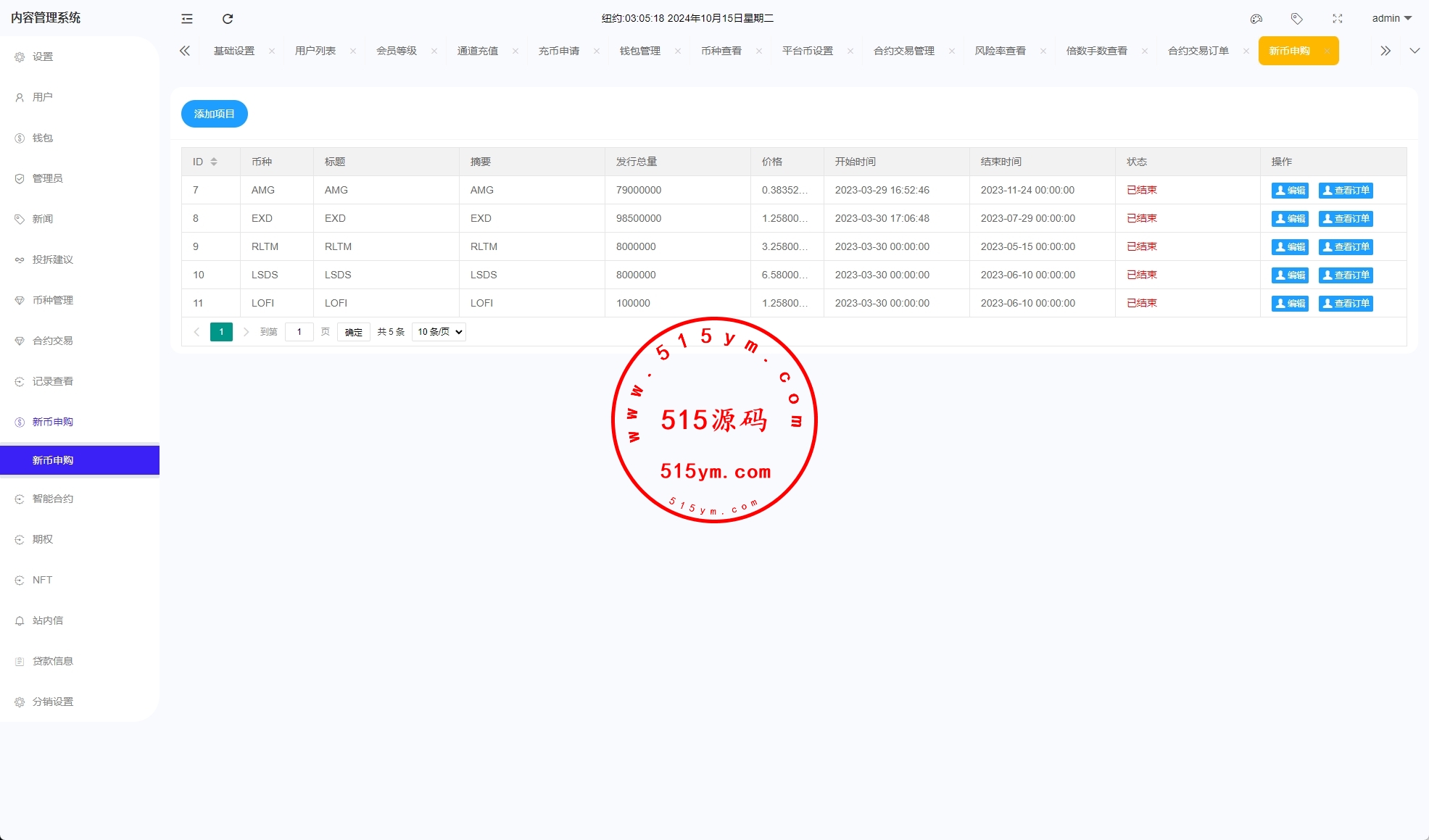Switch to the 合约交易订单 tab
This screenshot has width=1429, height=840.
point(1198,51)
